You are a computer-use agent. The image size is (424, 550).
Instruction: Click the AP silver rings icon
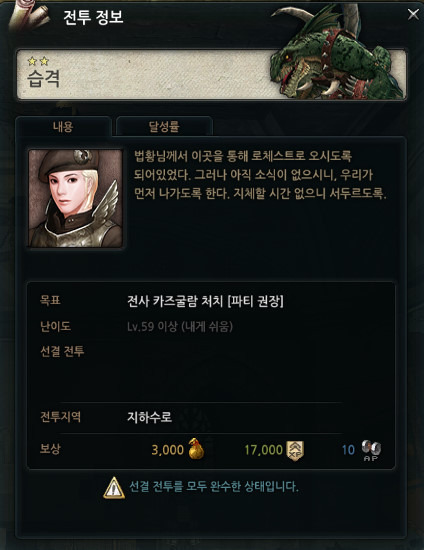(x=371, y=450)
